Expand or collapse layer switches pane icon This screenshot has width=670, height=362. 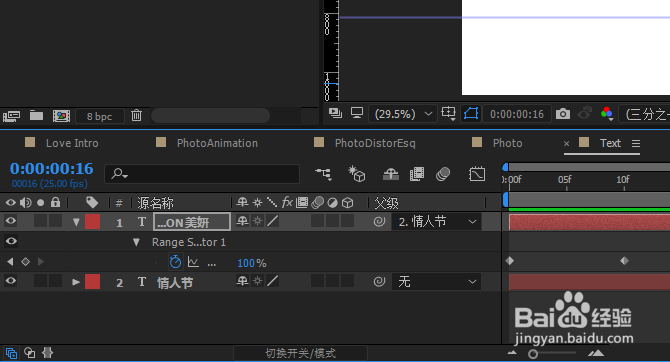pos(11,353)
